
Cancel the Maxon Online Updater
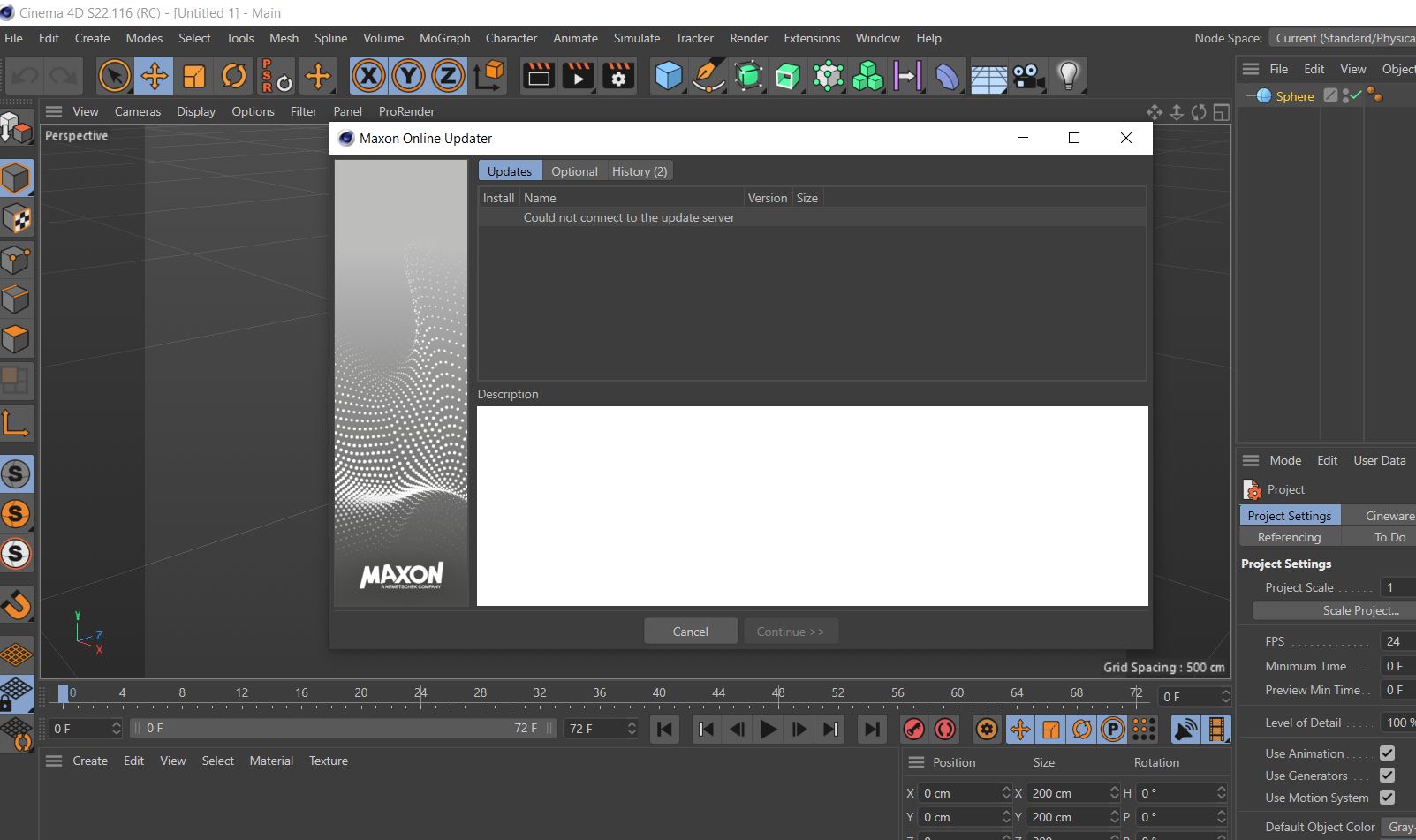point(691,632)
